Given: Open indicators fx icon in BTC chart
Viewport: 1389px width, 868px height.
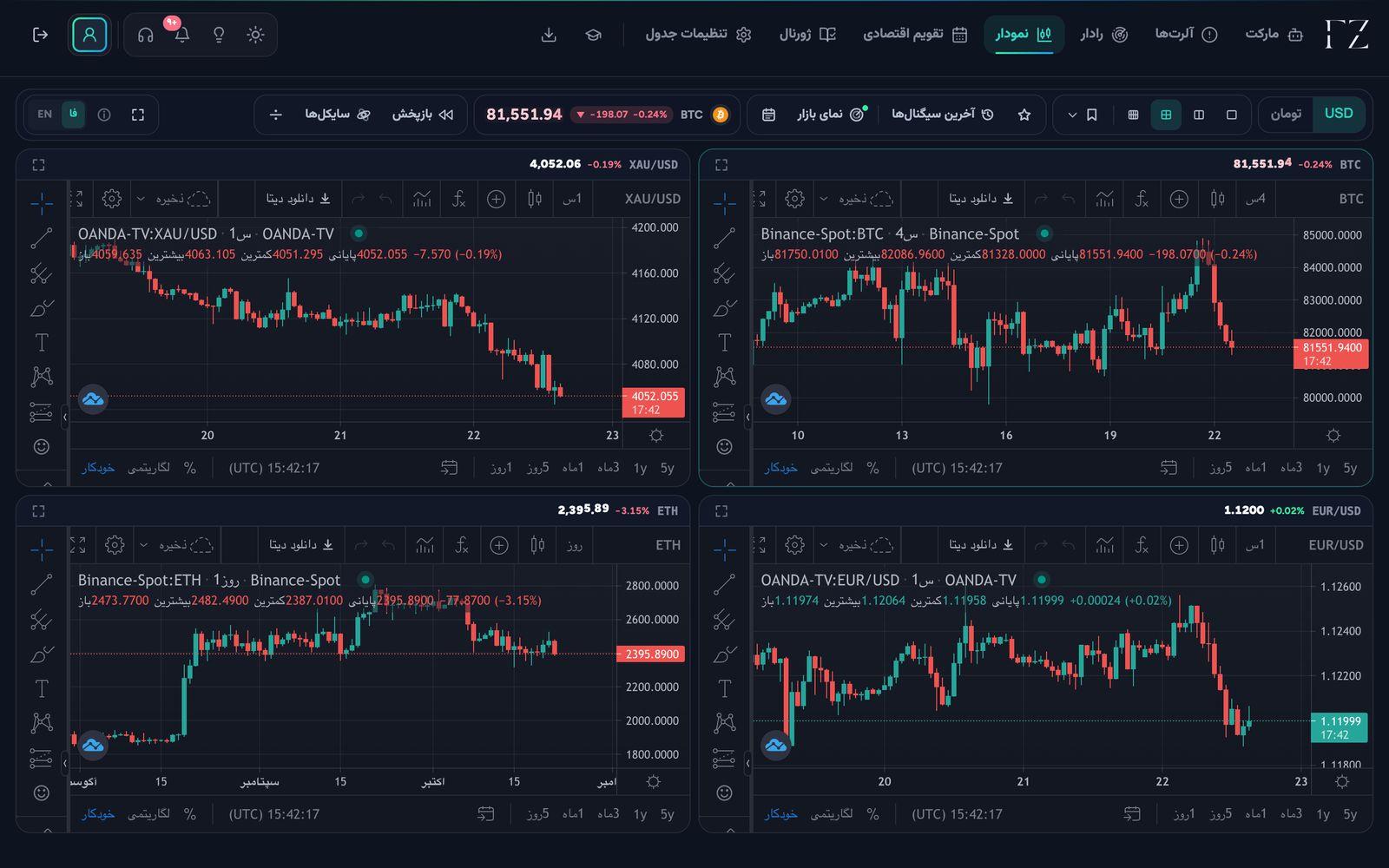Looking at the screenshot, I should pyautogui.click(x=1142, y=199).
